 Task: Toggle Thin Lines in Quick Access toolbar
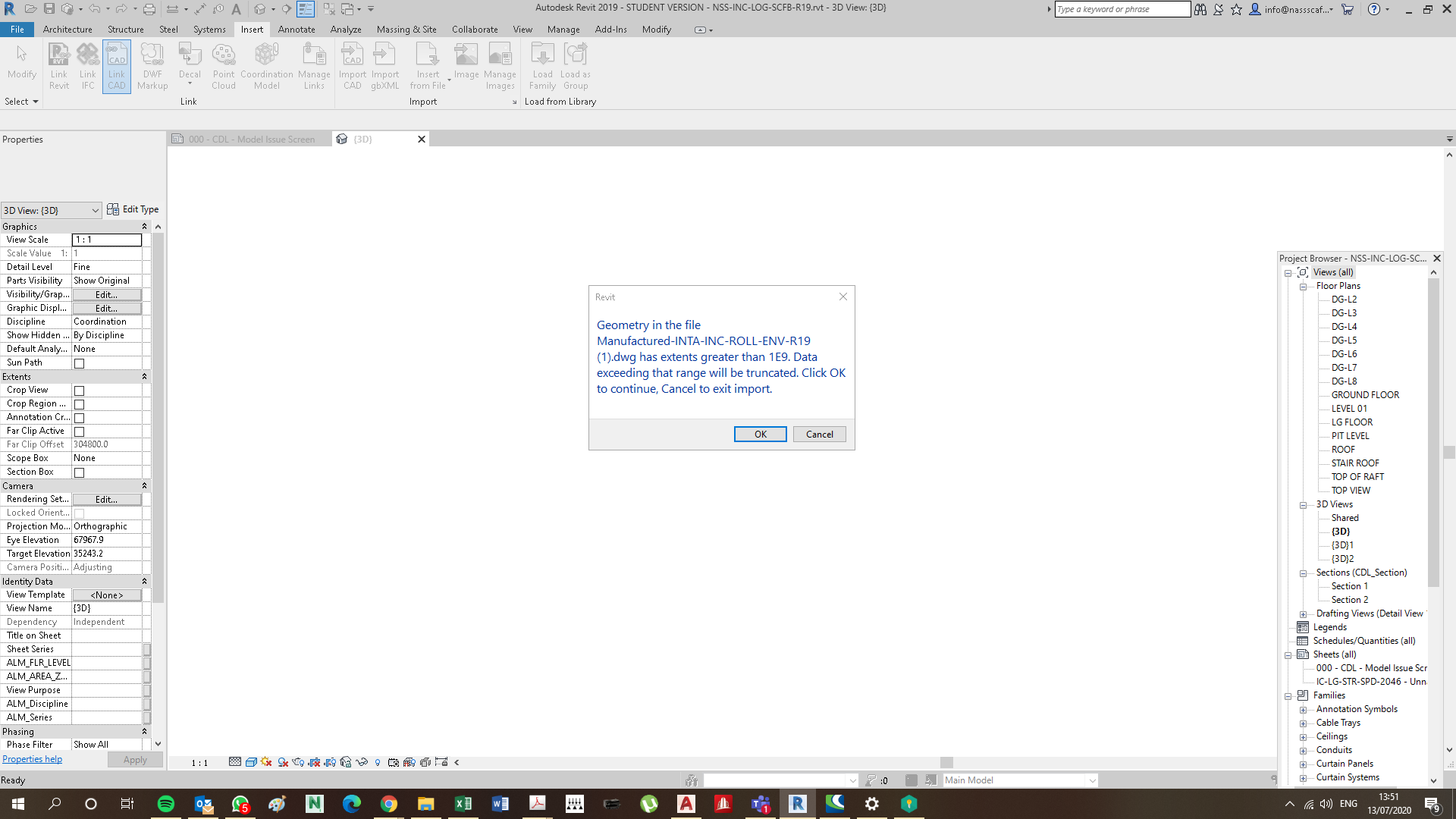[306, 8]
